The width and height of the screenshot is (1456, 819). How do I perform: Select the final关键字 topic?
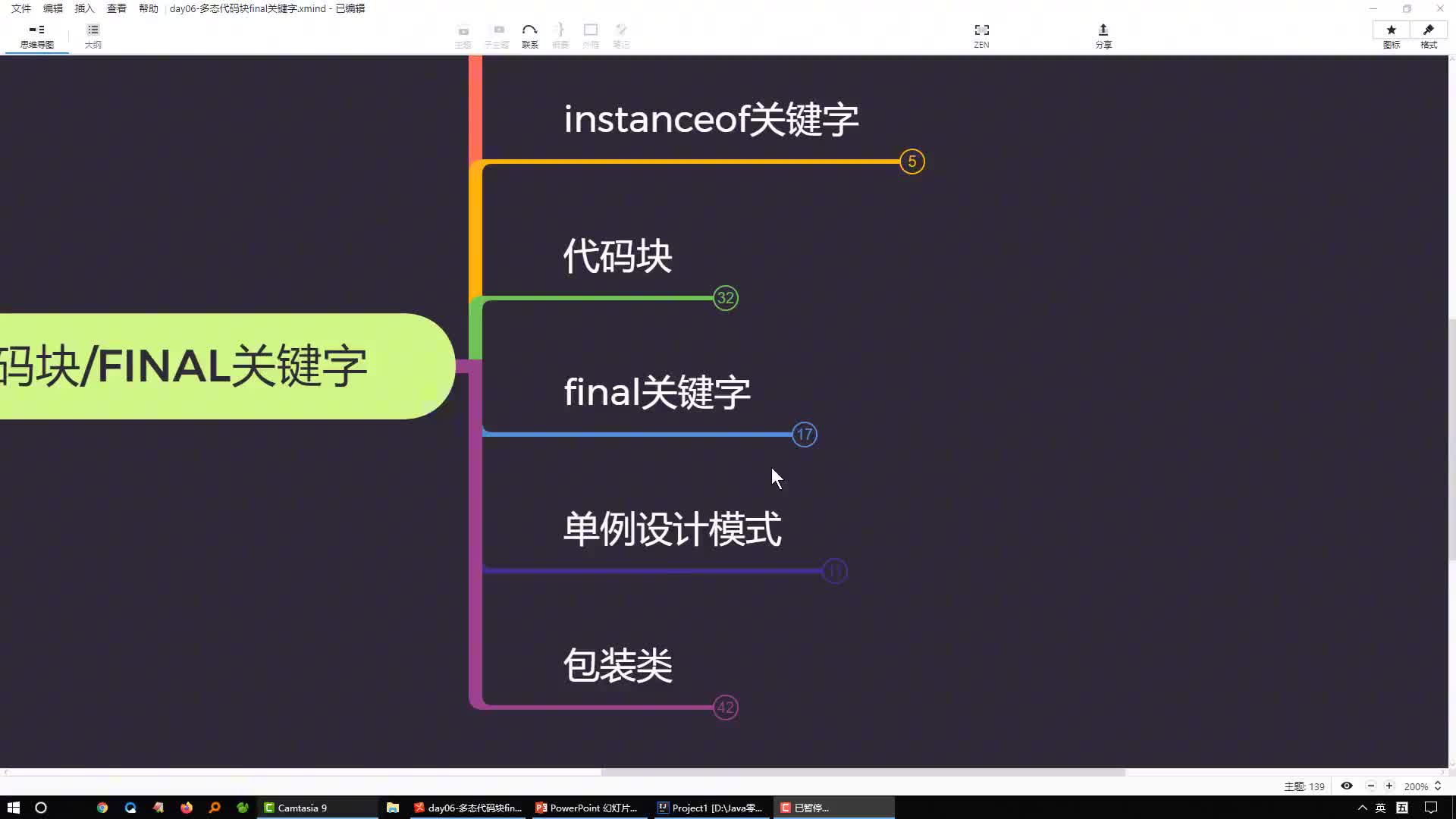coord(657,393)
